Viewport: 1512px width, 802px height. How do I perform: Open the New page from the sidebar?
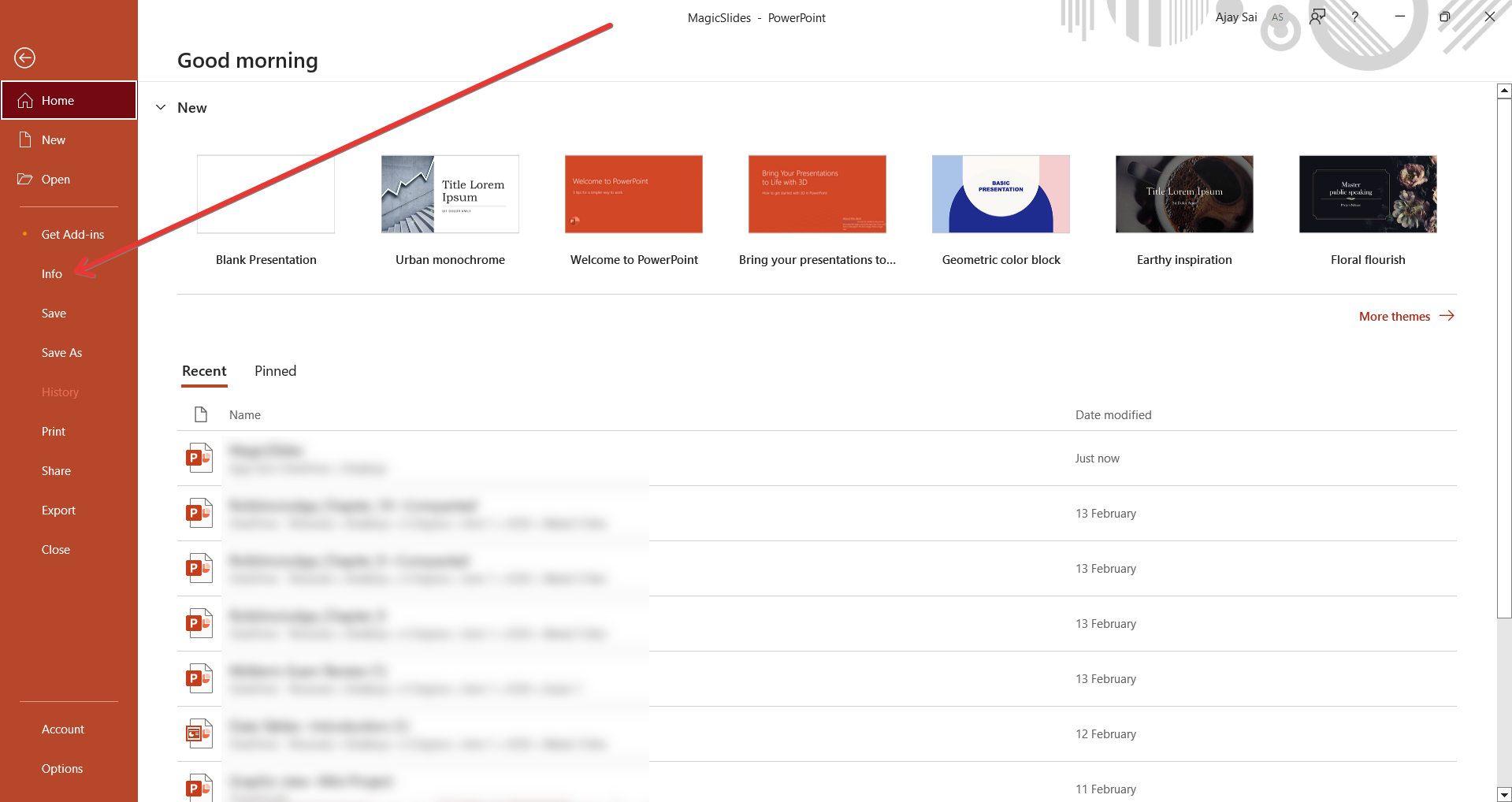pyautogui.click(x=69, y=139)
